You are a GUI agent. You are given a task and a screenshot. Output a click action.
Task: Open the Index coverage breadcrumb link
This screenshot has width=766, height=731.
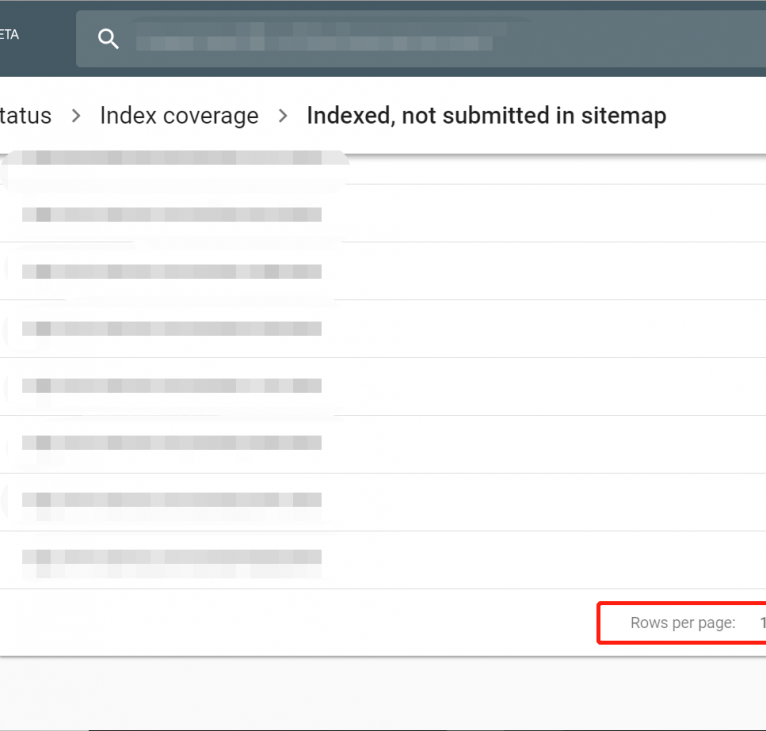point(179,116)
